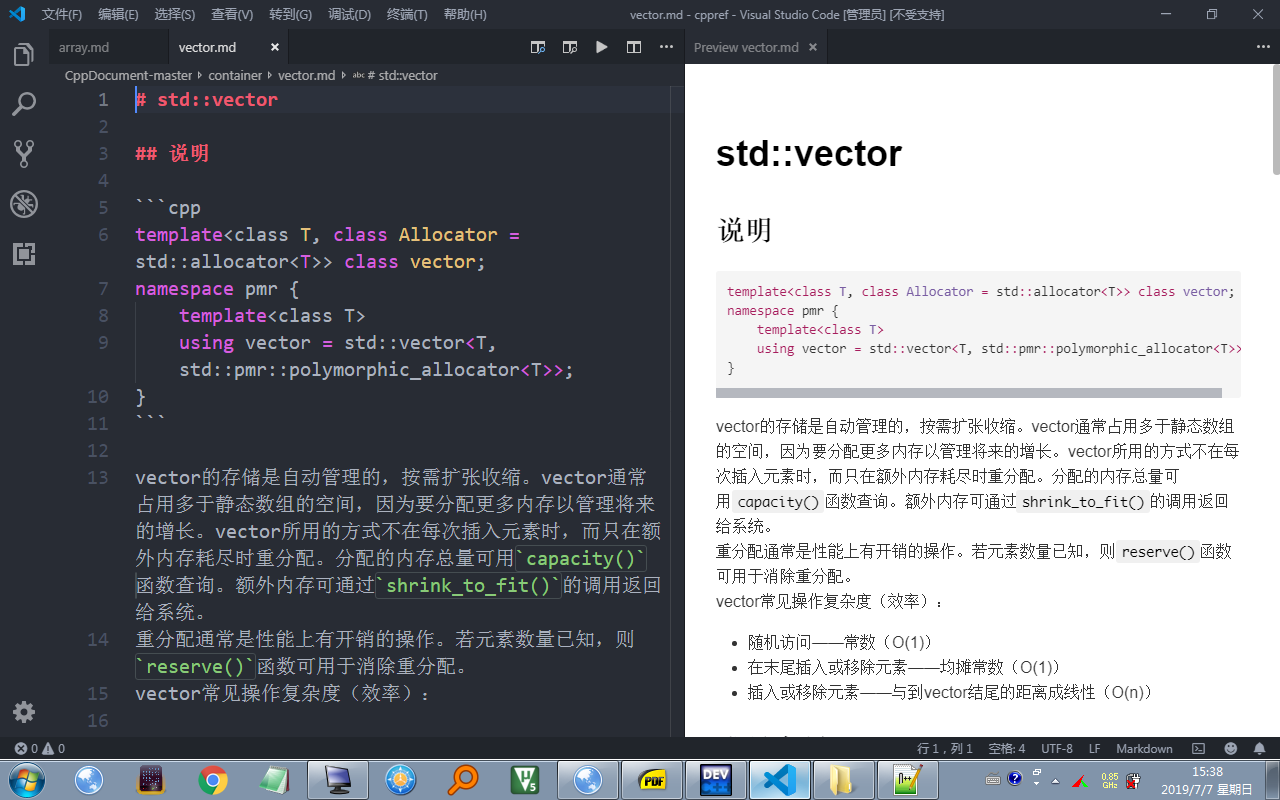This screenshot has height=800, width=1280.
Task: Click the VS Code logo in title bar
Action: coord(17,14)
